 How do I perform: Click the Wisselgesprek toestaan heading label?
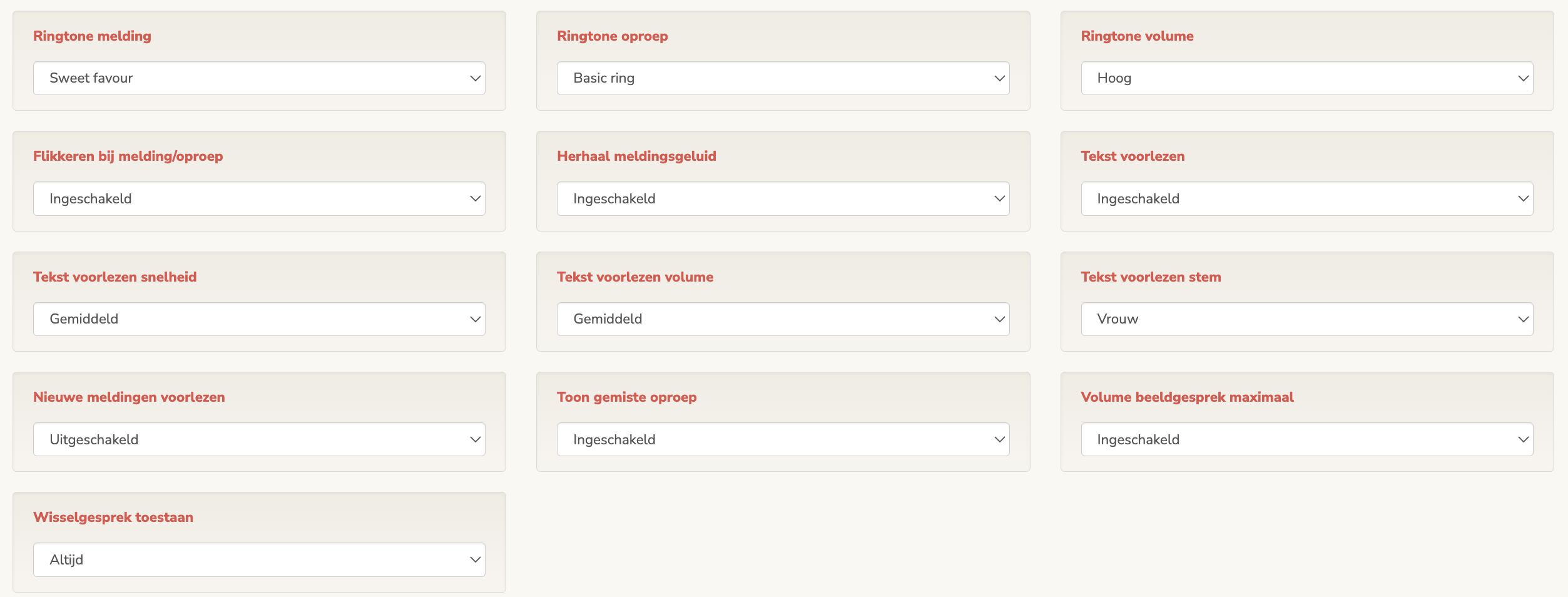tap(113, 517)
